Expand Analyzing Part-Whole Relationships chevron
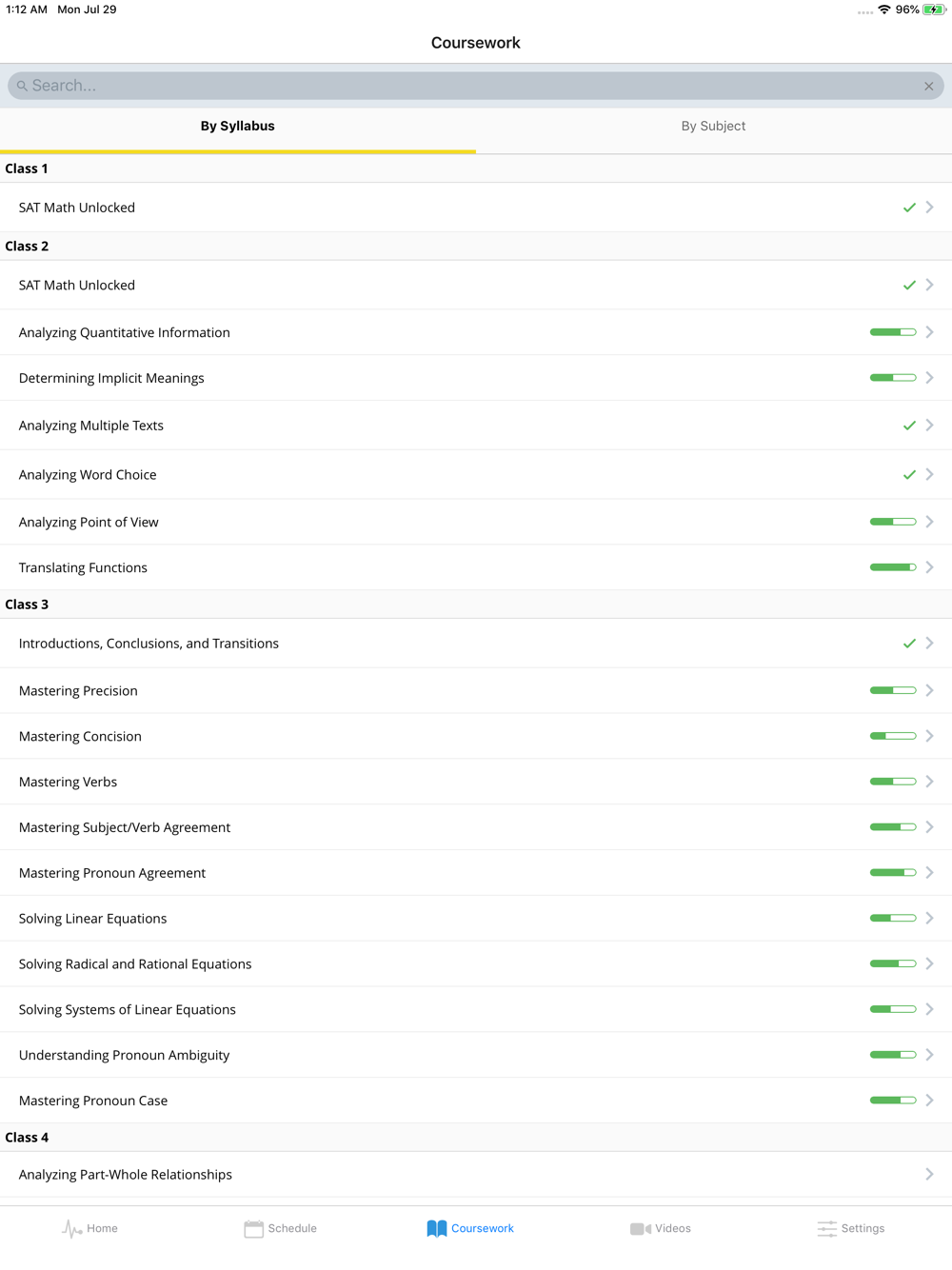This screenshot has height=1270, width=952. [x=929, y=1175]
